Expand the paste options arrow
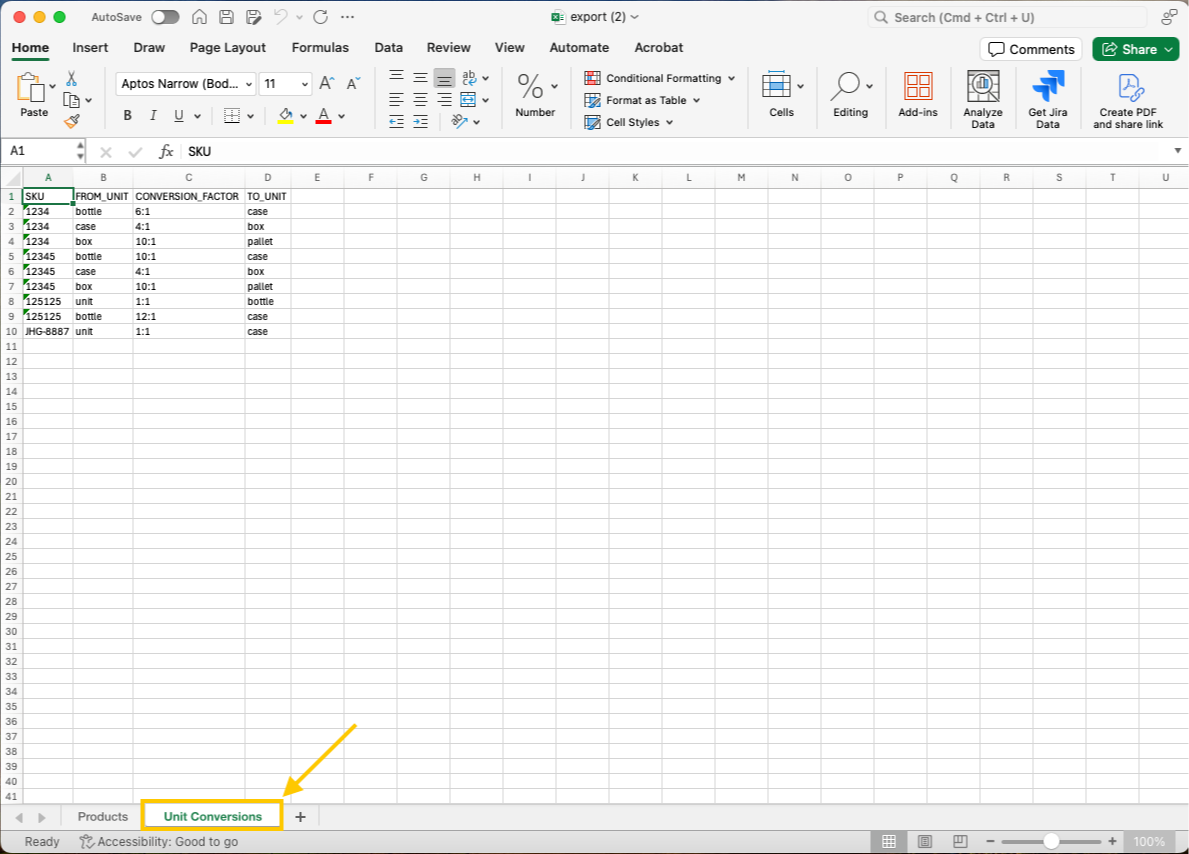 52,86
